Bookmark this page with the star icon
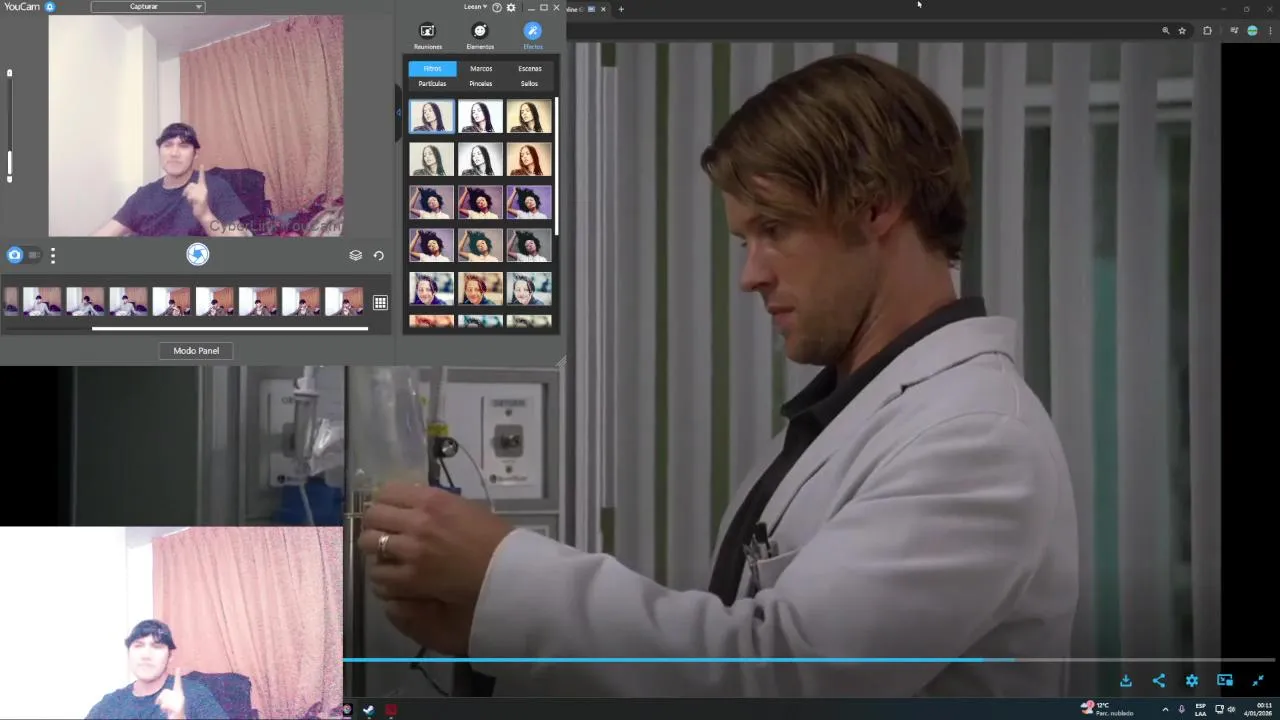 click(1182, 31)
